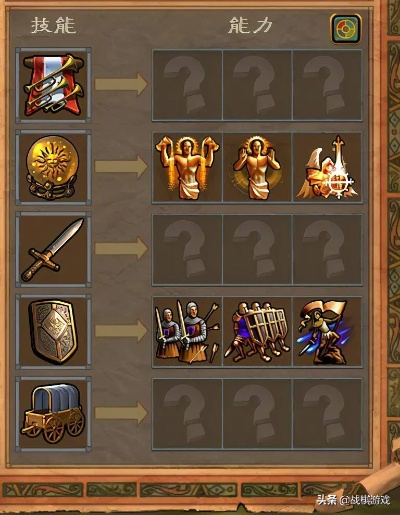
Task: Click first unknown ability in wagon row
Action: pos(187,414)
